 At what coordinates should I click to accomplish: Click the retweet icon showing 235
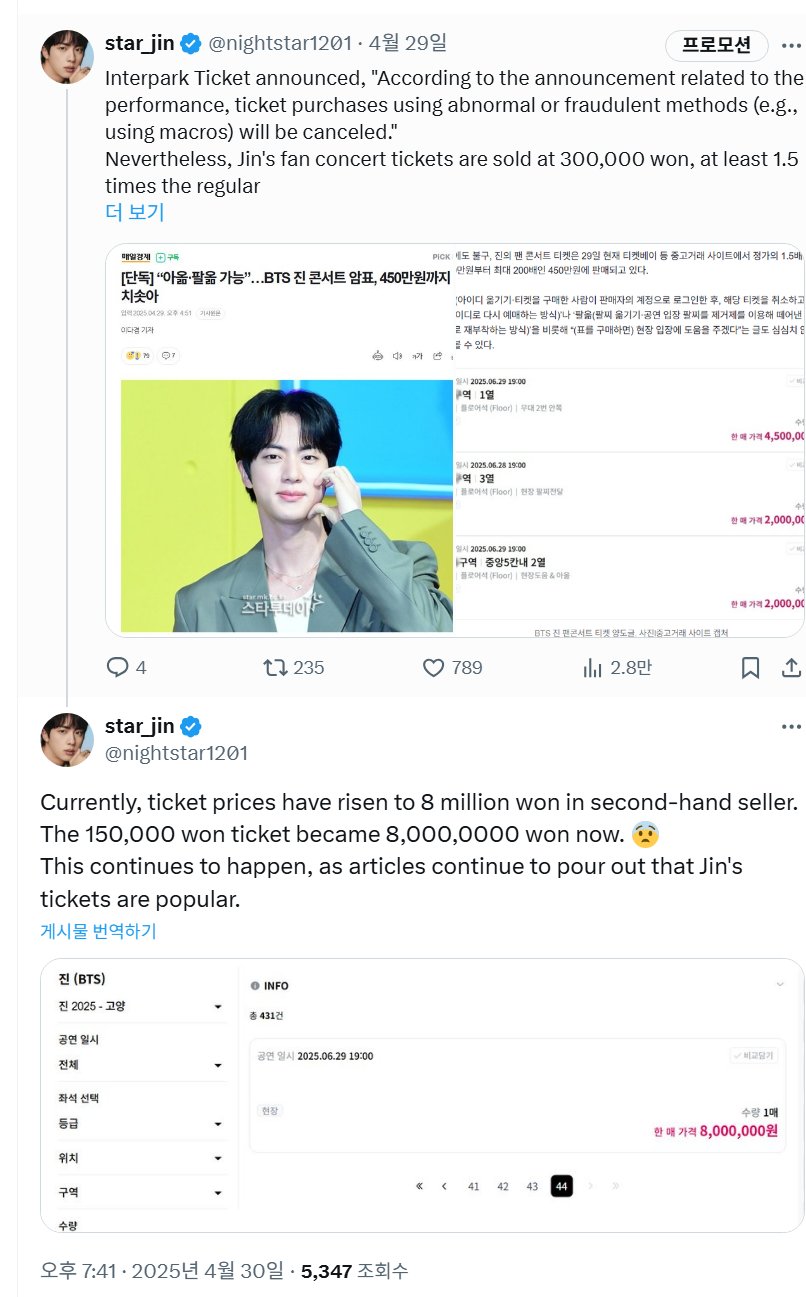tap(274, 667)
